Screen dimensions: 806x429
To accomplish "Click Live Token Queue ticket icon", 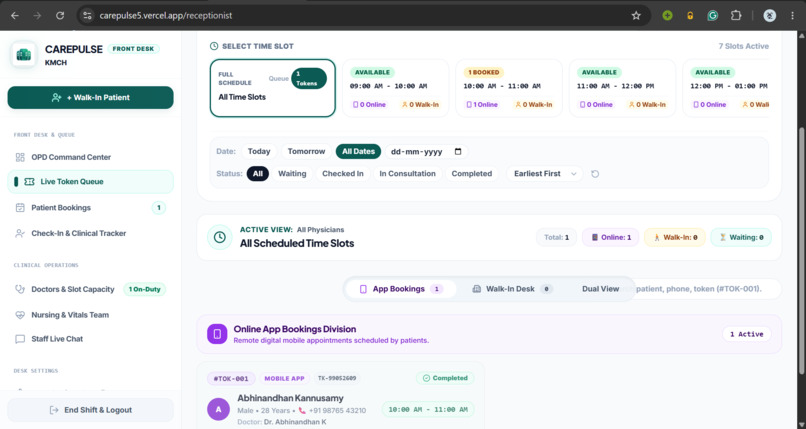I will click(29, 181).
